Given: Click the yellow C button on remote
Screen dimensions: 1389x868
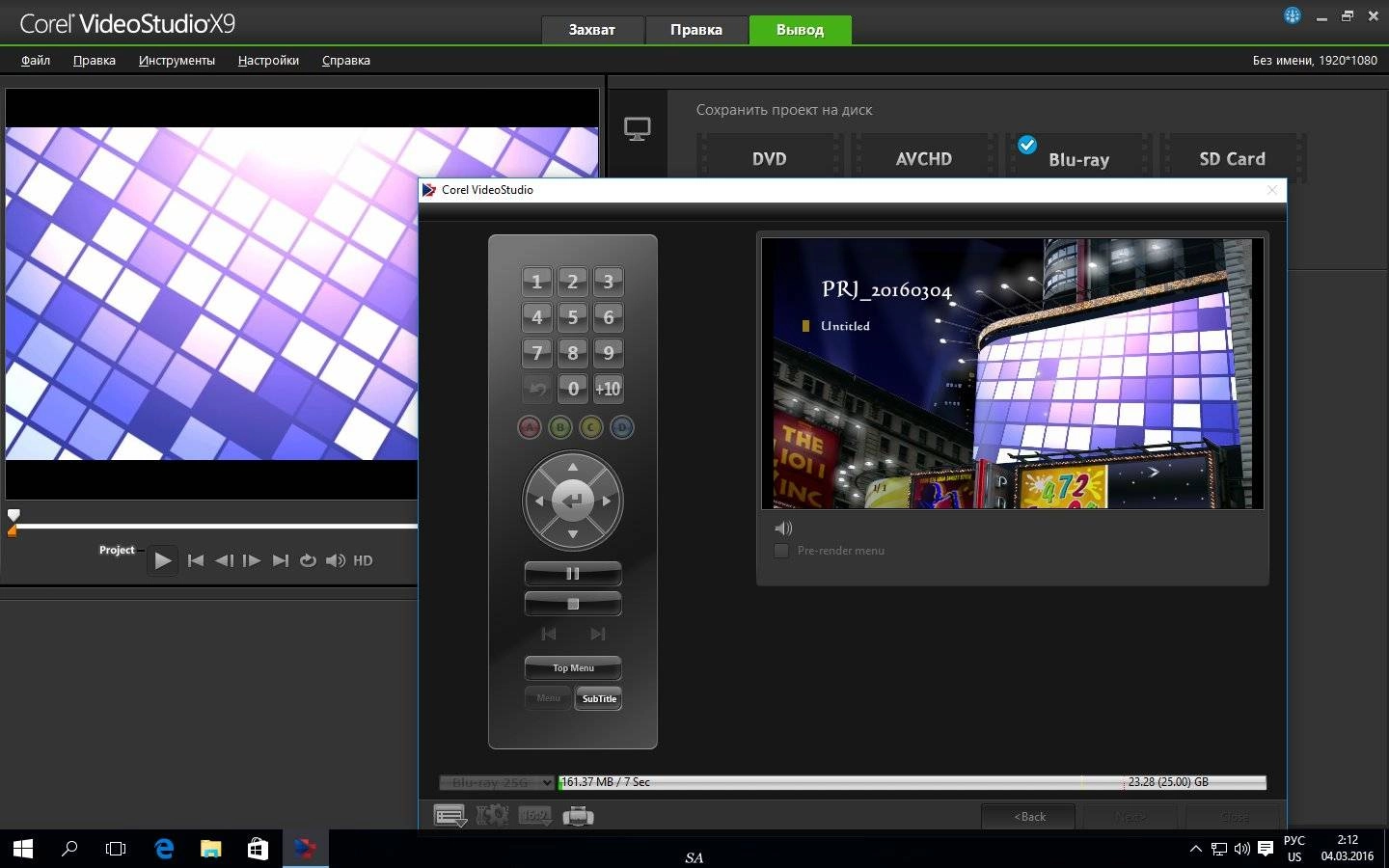Looking at the screenshot, I should click(x=591, y=427).
